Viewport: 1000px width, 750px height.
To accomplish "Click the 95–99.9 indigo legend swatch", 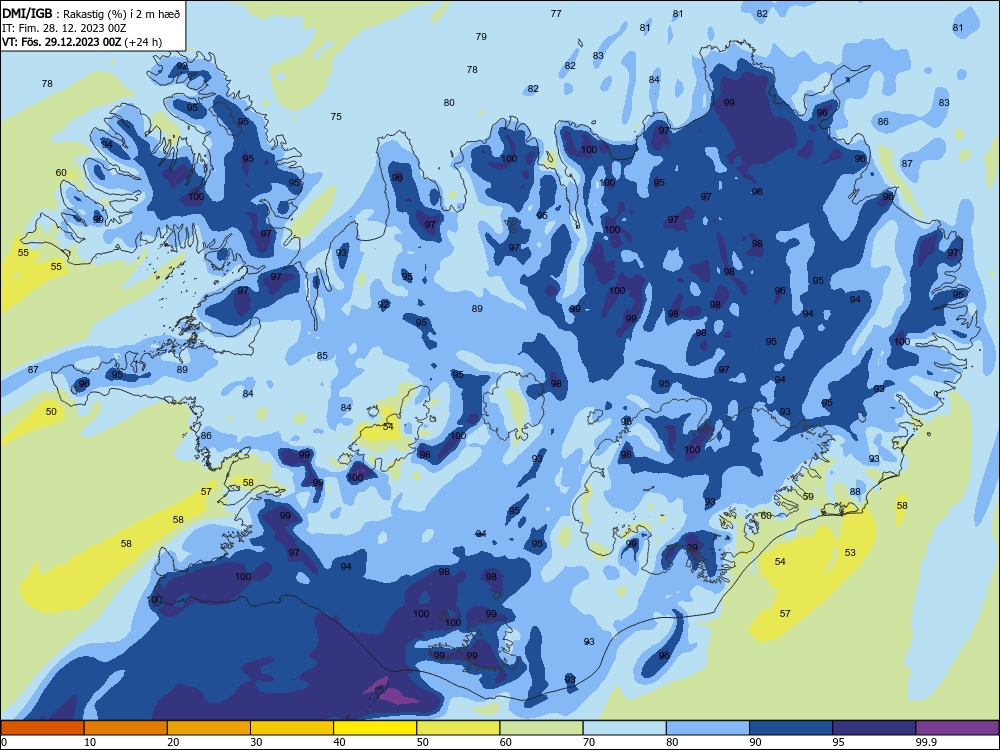I will 874,728.
